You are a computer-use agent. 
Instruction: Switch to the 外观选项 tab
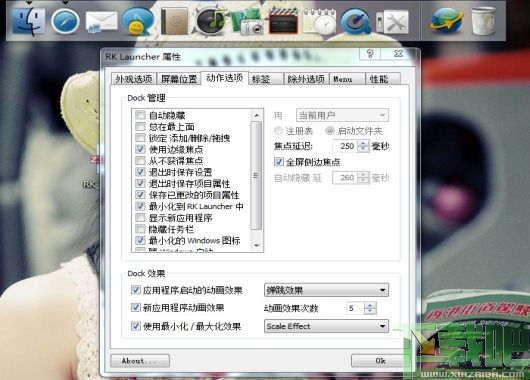coord(134,79)
